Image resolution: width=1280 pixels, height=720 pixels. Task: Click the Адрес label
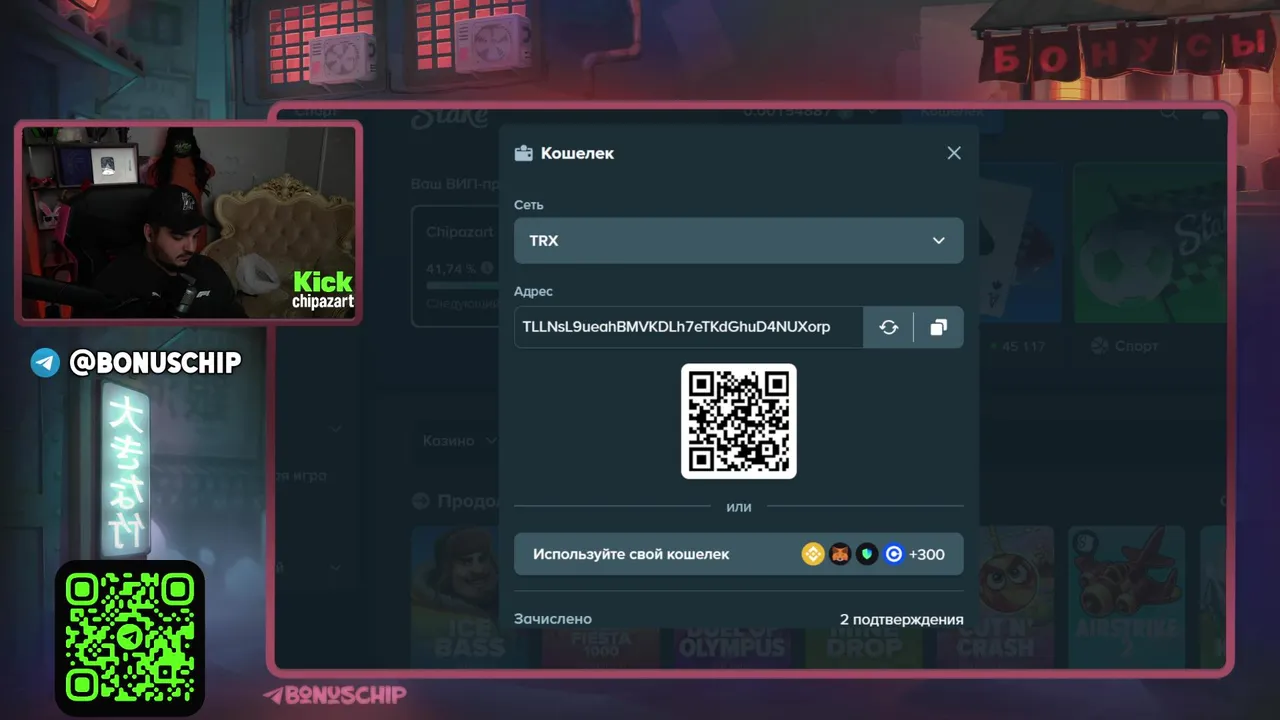point(533,291)
